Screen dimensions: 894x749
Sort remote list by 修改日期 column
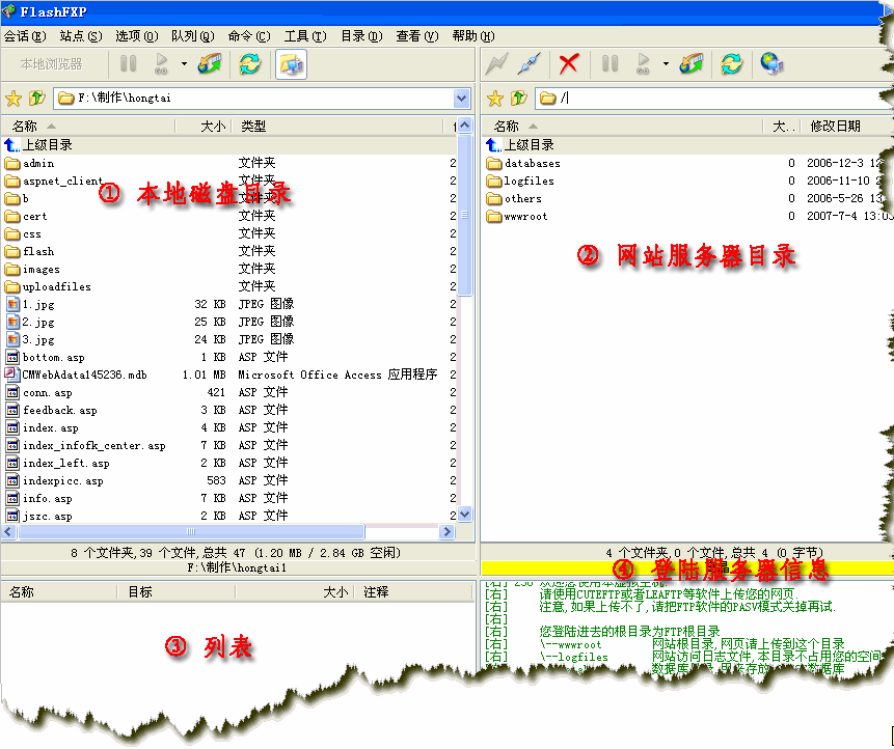tap(834, 126)
